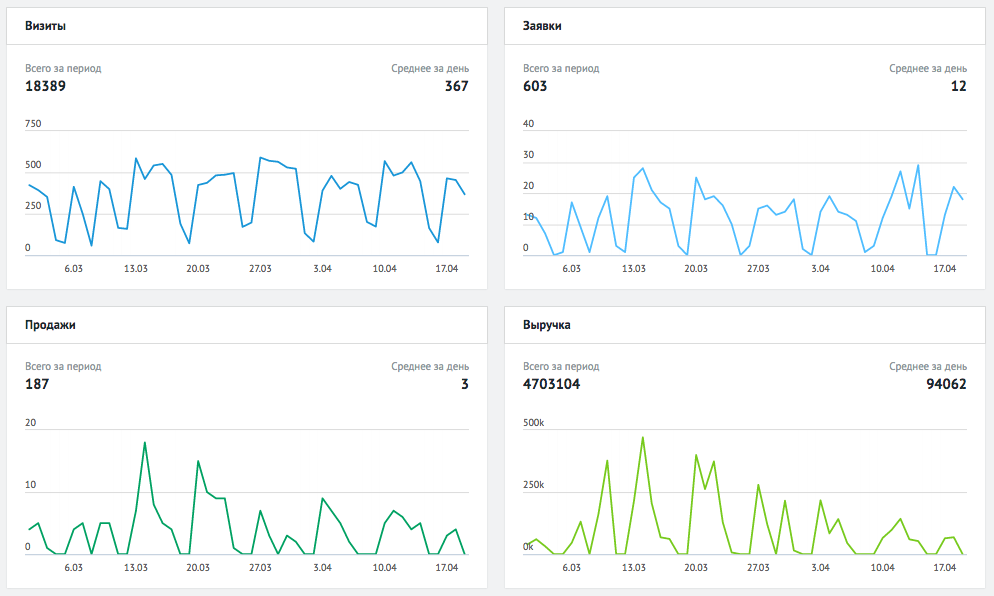This screenshot has height=596, width=994.
Task: Click the Выручка panel title
Action: 547,325
